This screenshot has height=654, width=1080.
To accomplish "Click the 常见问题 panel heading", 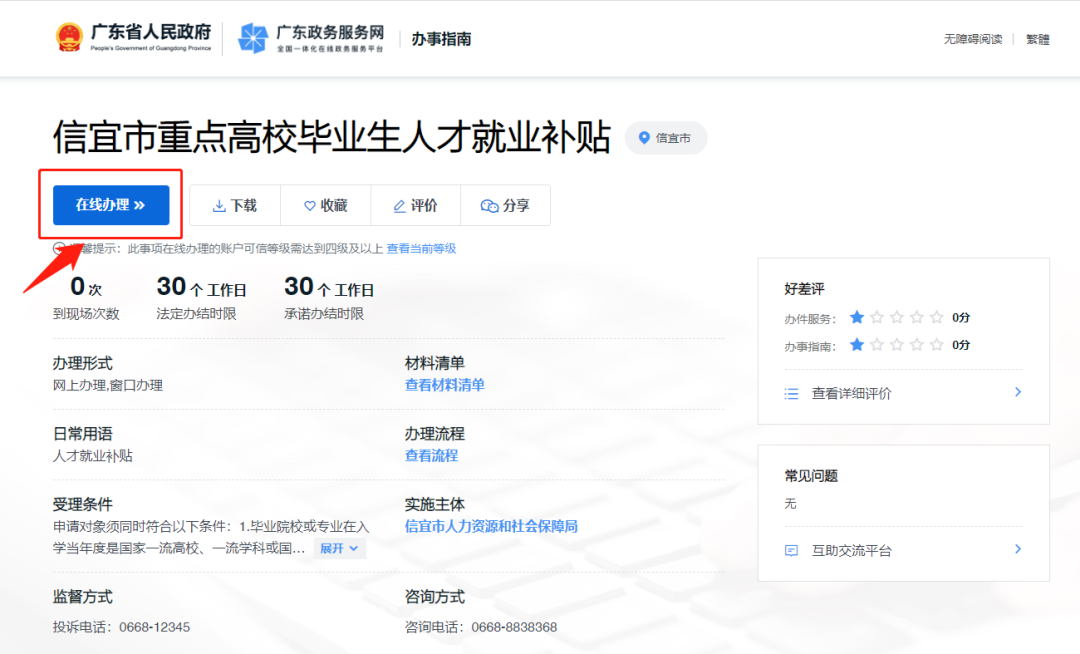I will pyautogui.click(x=811, y=476).
